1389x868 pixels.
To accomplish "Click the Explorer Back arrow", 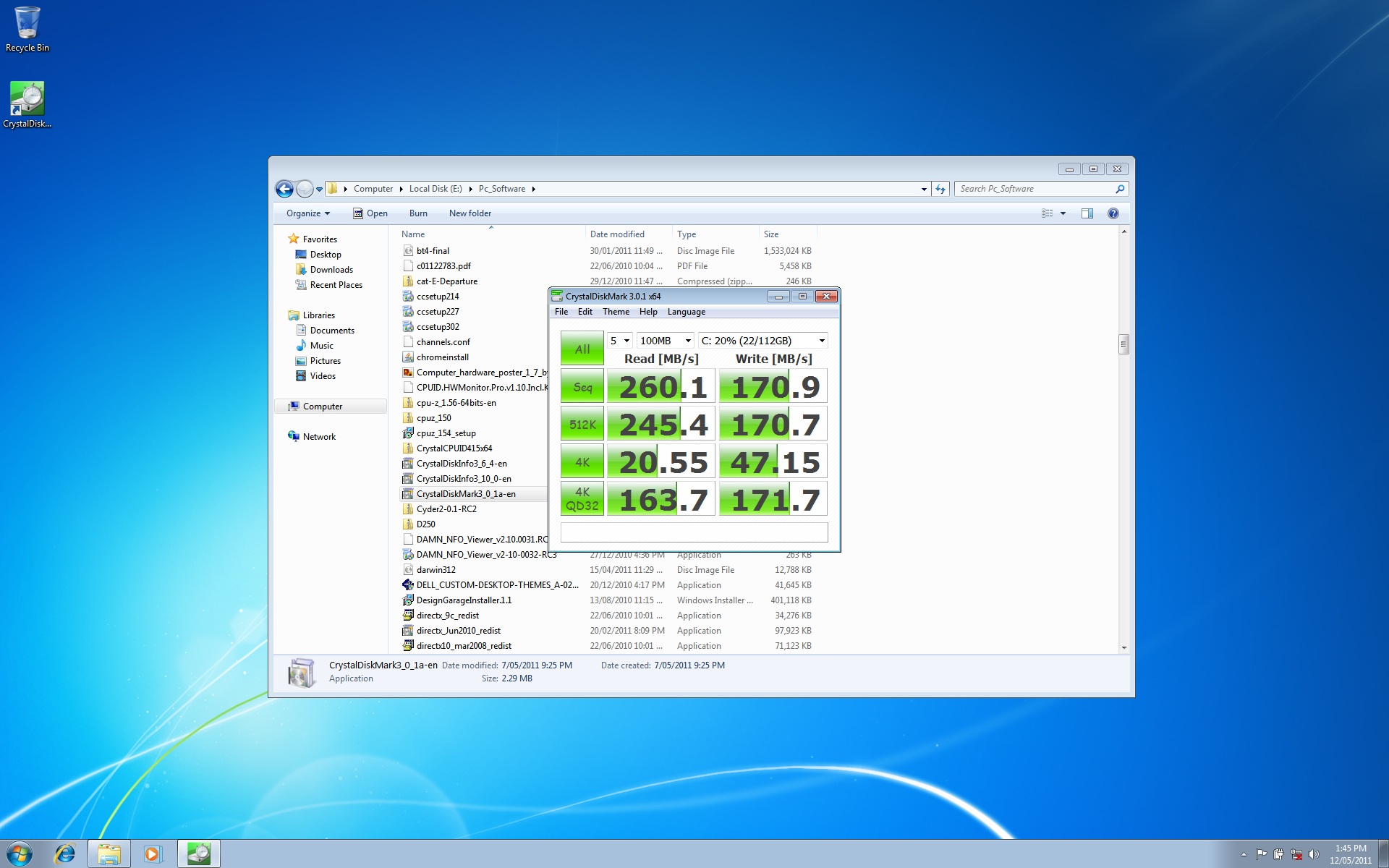I will (x=284, y=189).
